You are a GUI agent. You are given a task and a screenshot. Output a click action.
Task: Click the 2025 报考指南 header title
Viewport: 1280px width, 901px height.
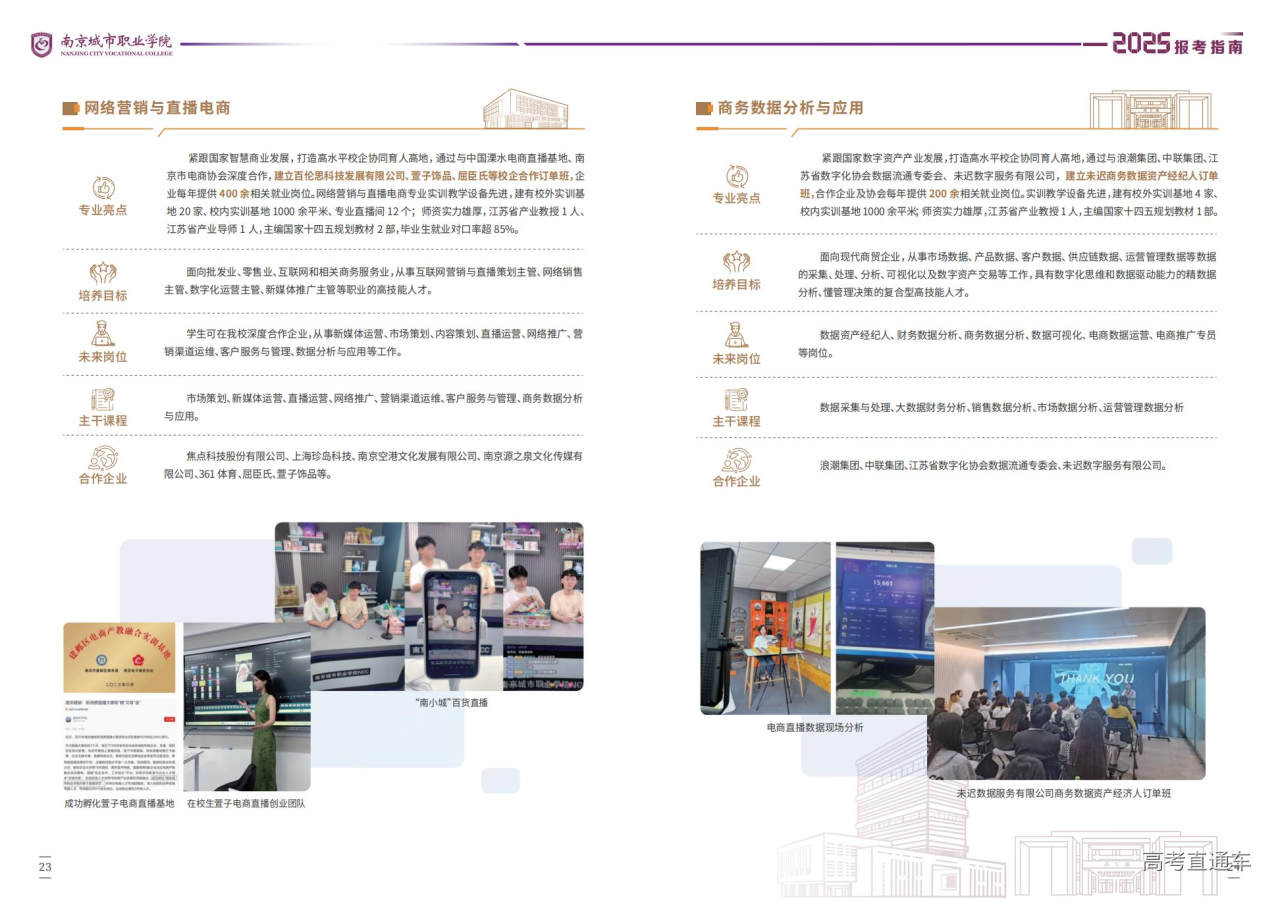pyautogui.click(x=1177, y=44)
